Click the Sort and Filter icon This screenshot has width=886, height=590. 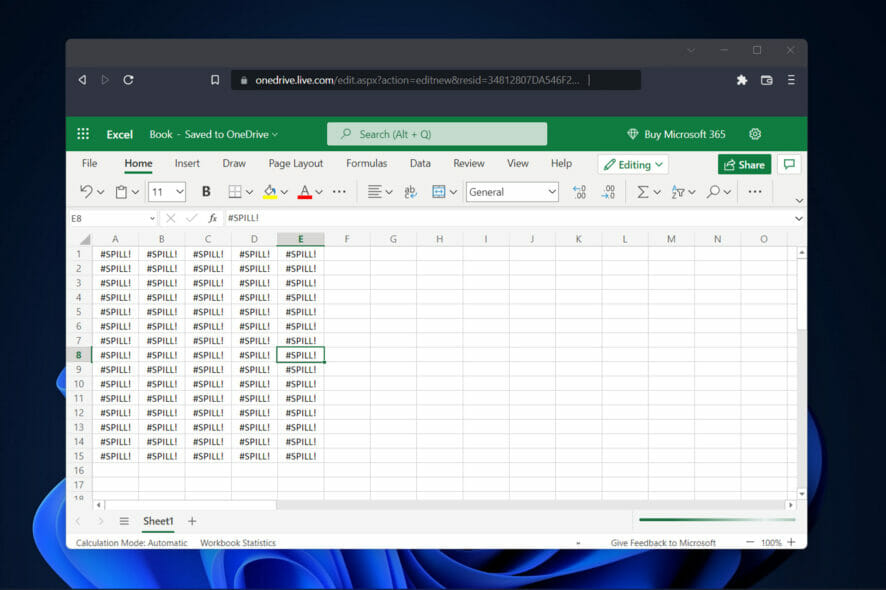point(677,192)
